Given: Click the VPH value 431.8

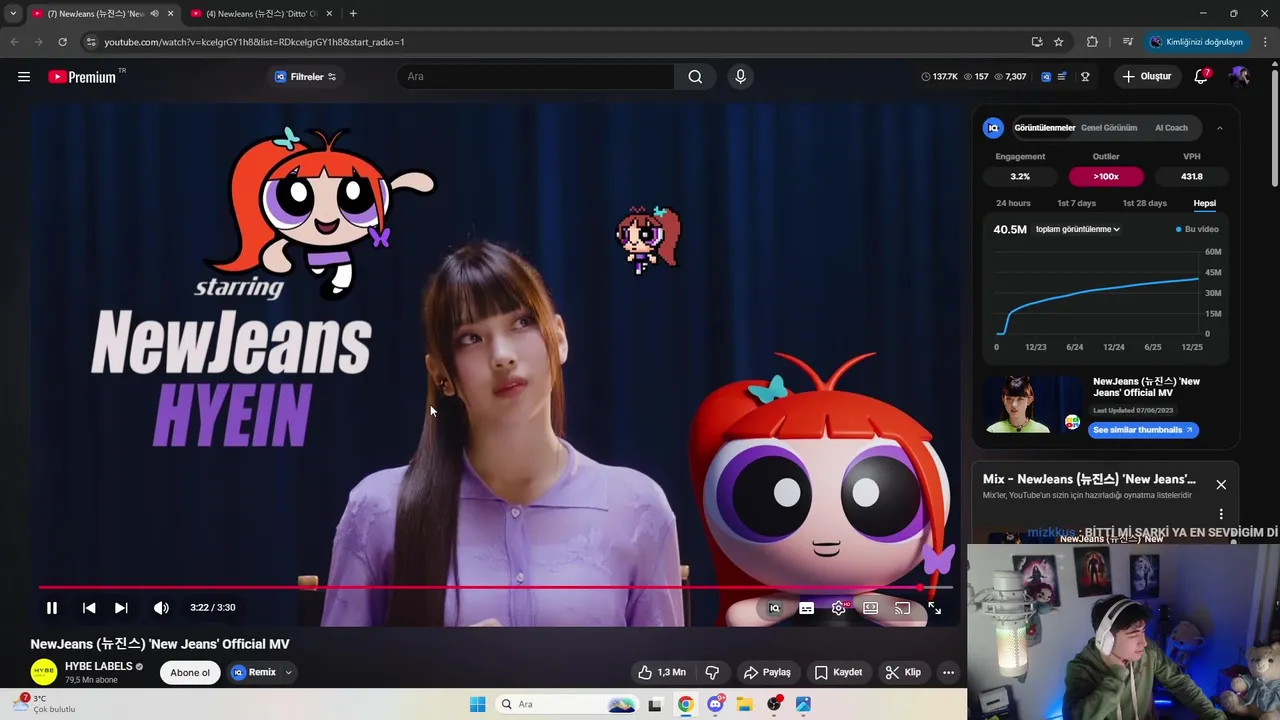Looking at the screenshot, I should click(1192, 176).
